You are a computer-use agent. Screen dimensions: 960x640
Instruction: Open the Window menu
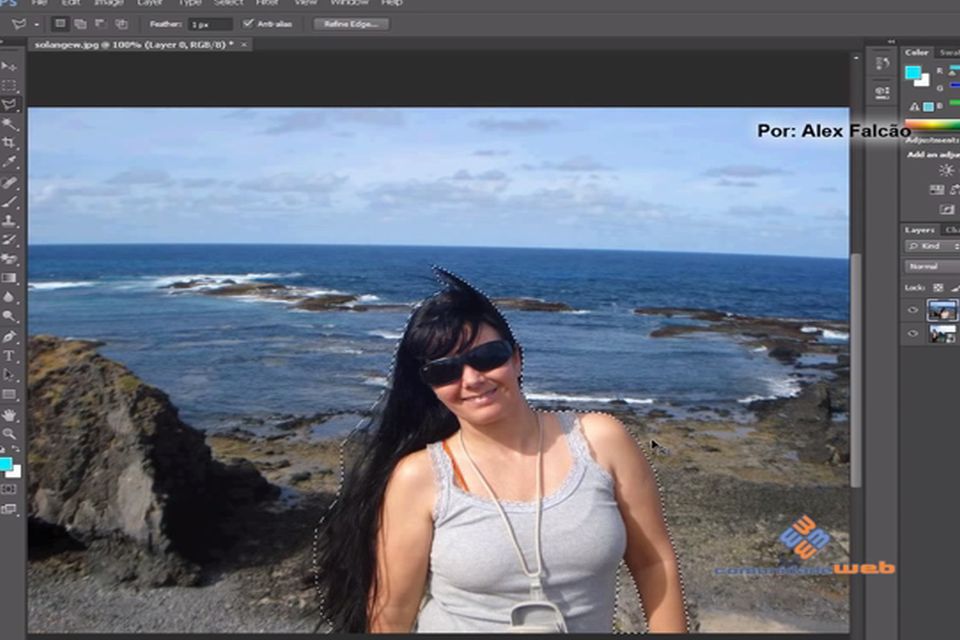[x=348, y=3]
